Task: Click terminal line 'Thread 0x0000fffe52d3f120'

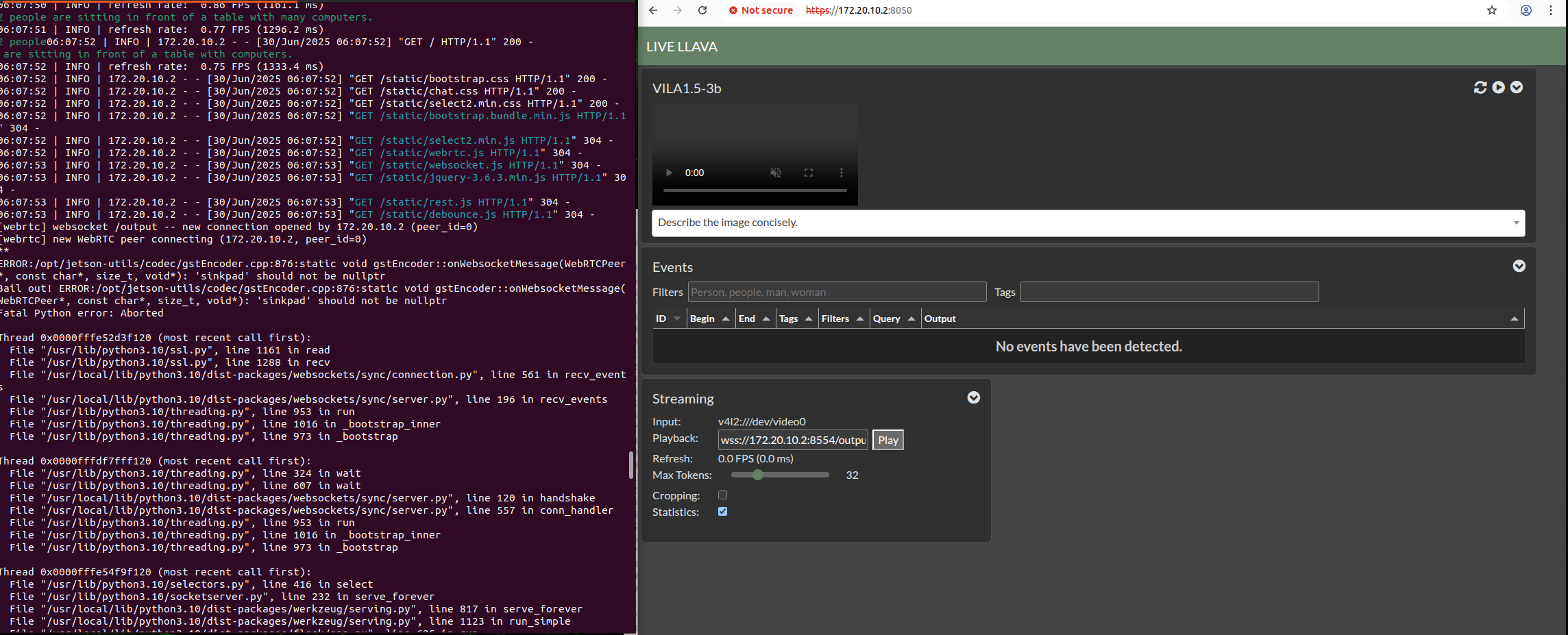Action: [156, 338]
